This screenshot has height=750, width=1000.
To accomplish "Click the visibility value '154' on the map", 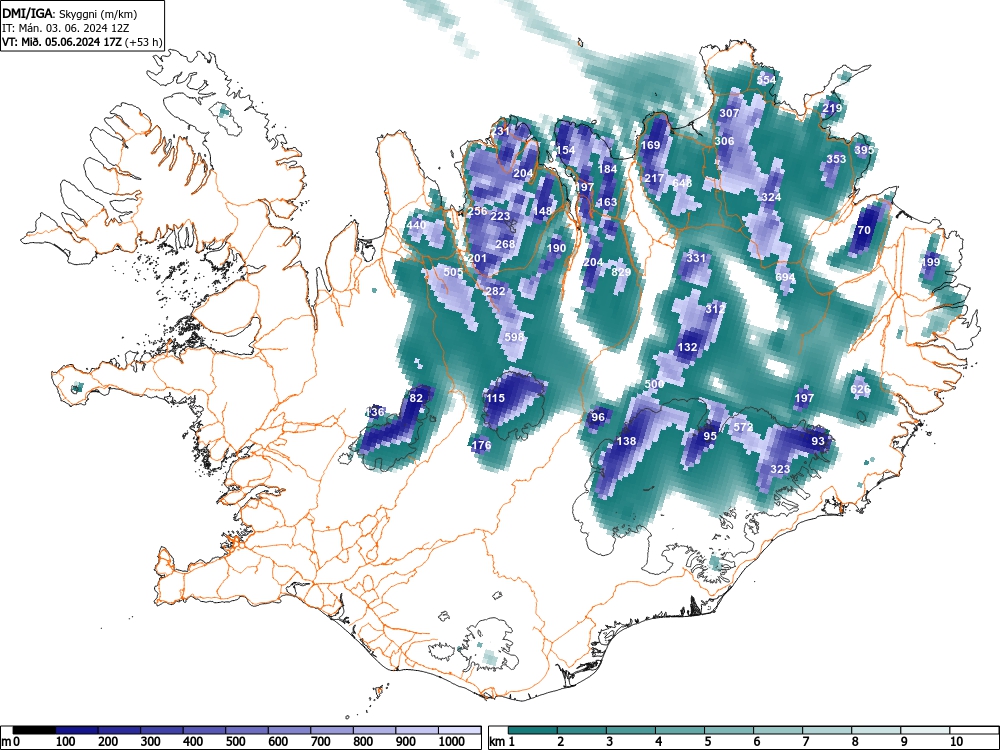I will pyautogui.click(x=566, y=150).
